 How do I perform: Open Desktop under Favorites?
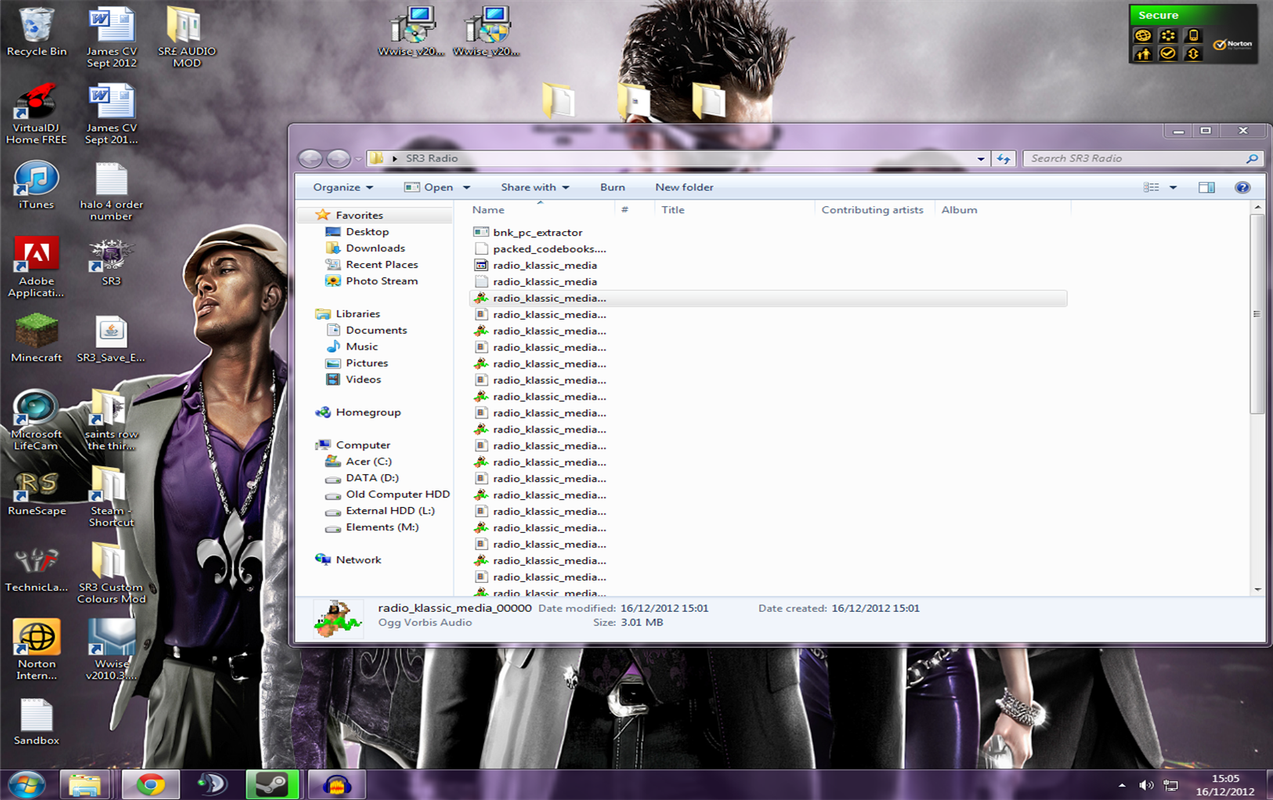[367, 232]
